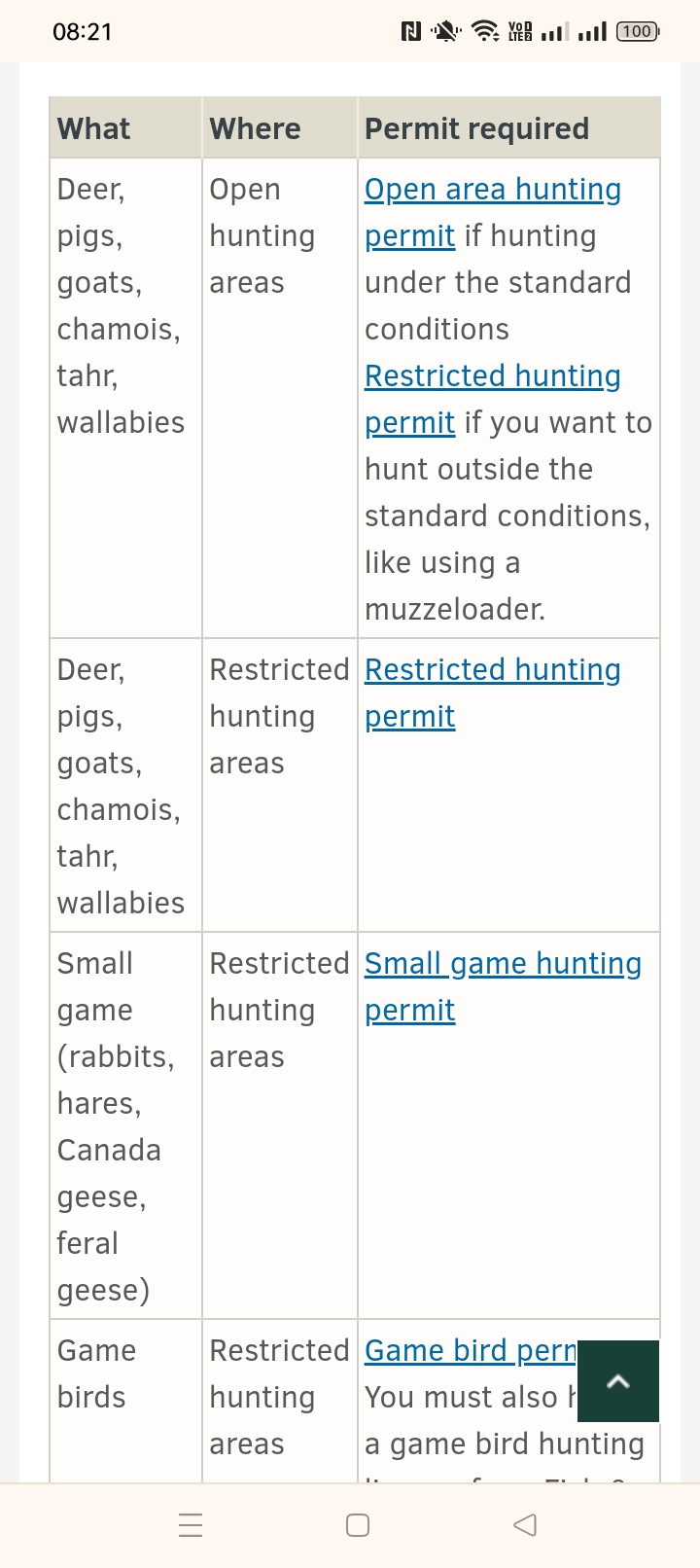Tap the back-to-top arrow button
This screenshot has width=700, height=1568.
point(618,1381)
